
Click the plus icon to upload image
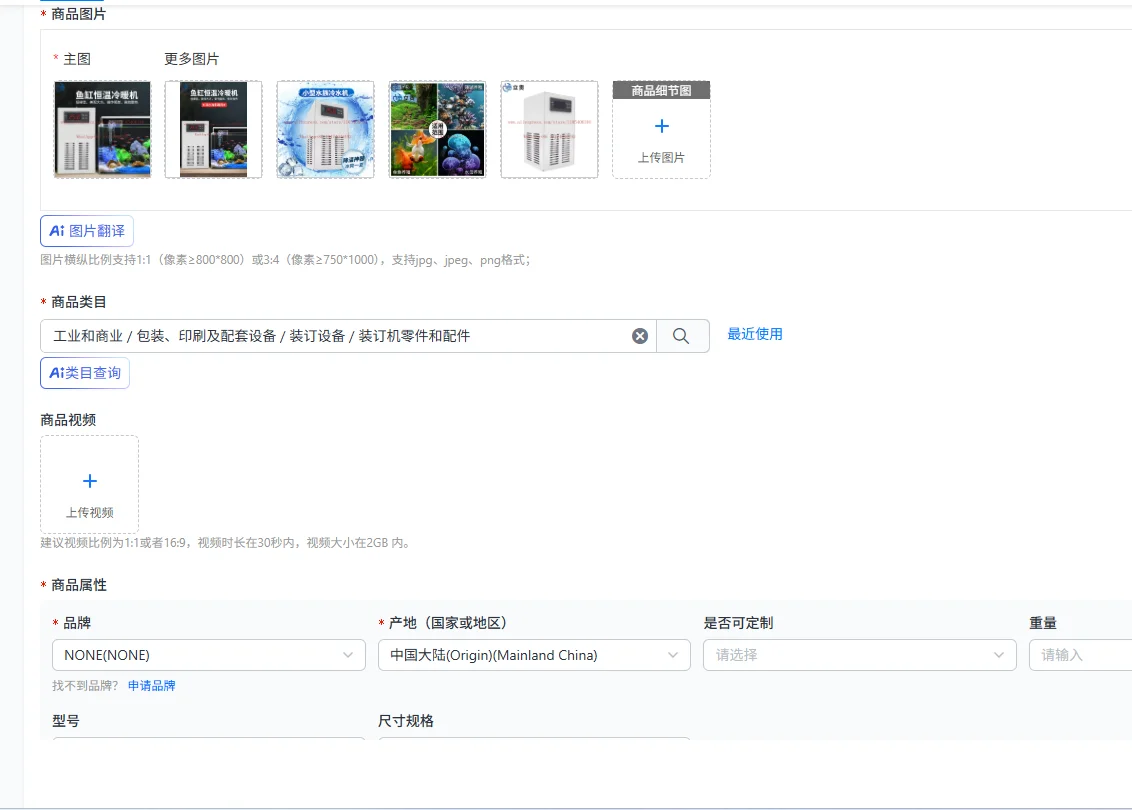pyautogui.click(x=661, y=126)
